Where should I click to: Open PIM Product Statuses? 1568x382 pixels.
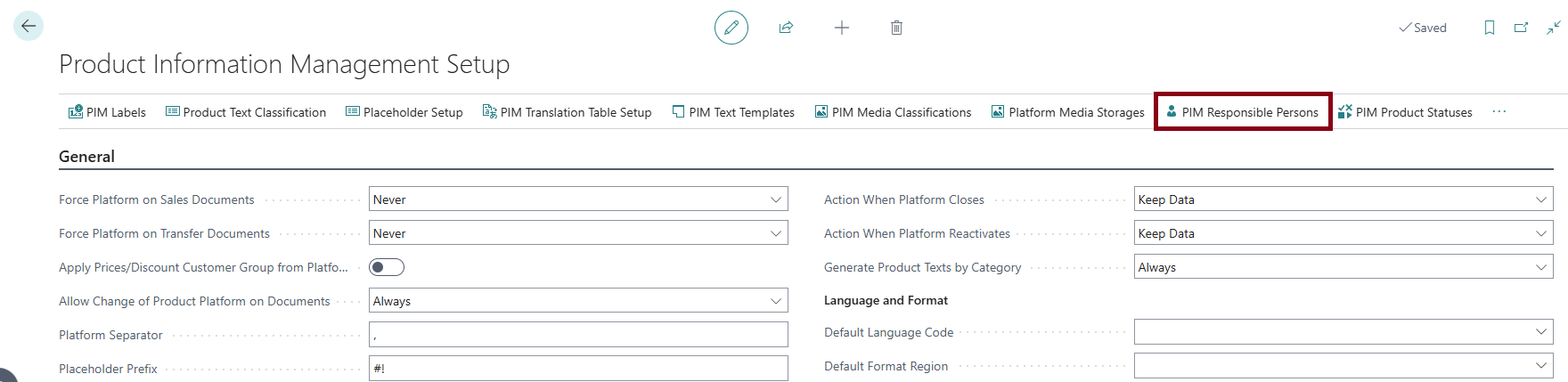[x=1405, y=112]
